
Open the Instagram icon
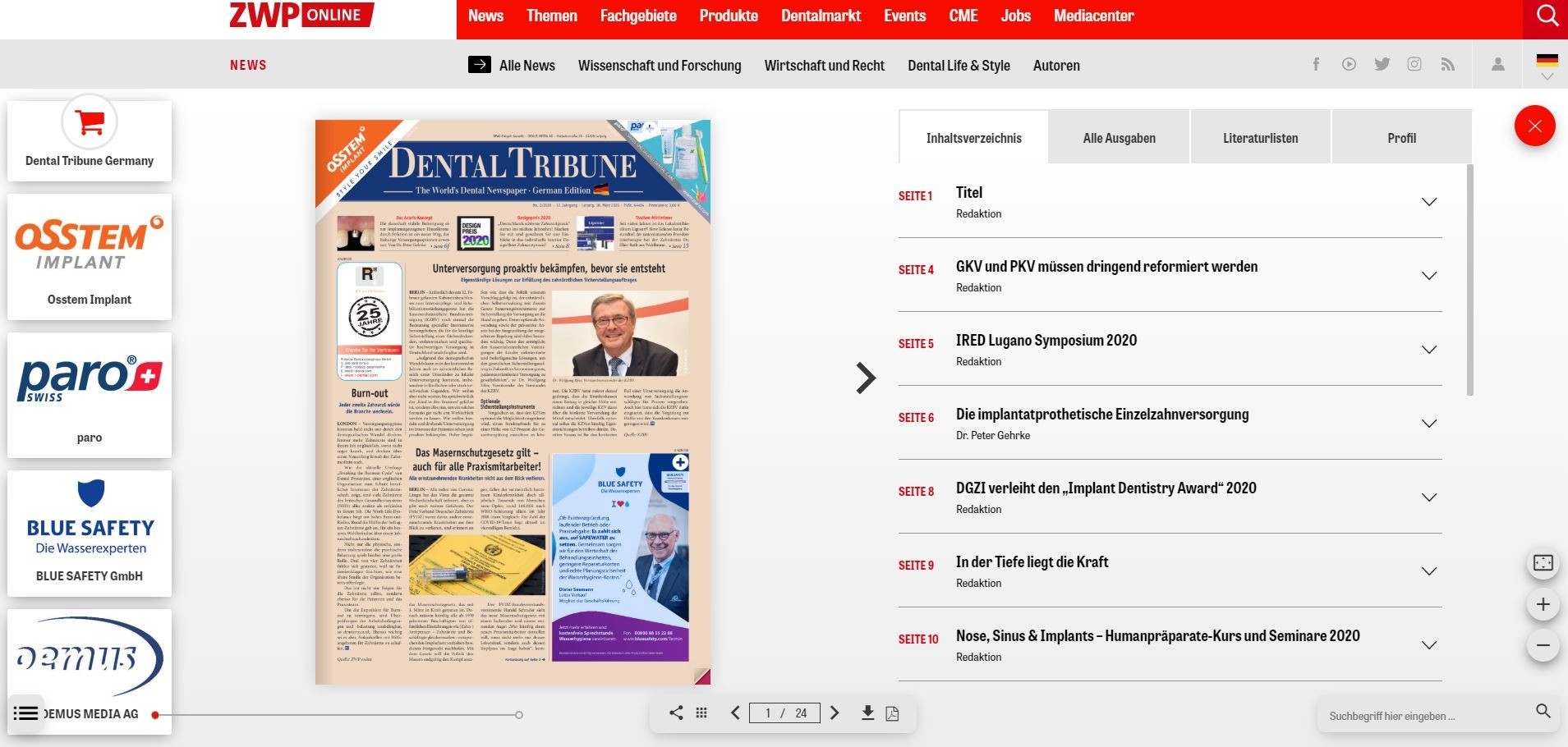click(x=1414, y=64)
